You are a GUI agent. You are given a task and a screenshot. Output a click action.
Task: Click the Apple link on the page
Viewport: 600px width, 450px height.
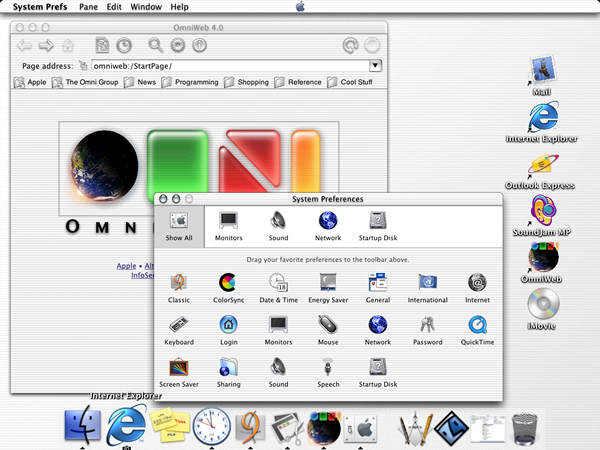click(x=125, y=266)
